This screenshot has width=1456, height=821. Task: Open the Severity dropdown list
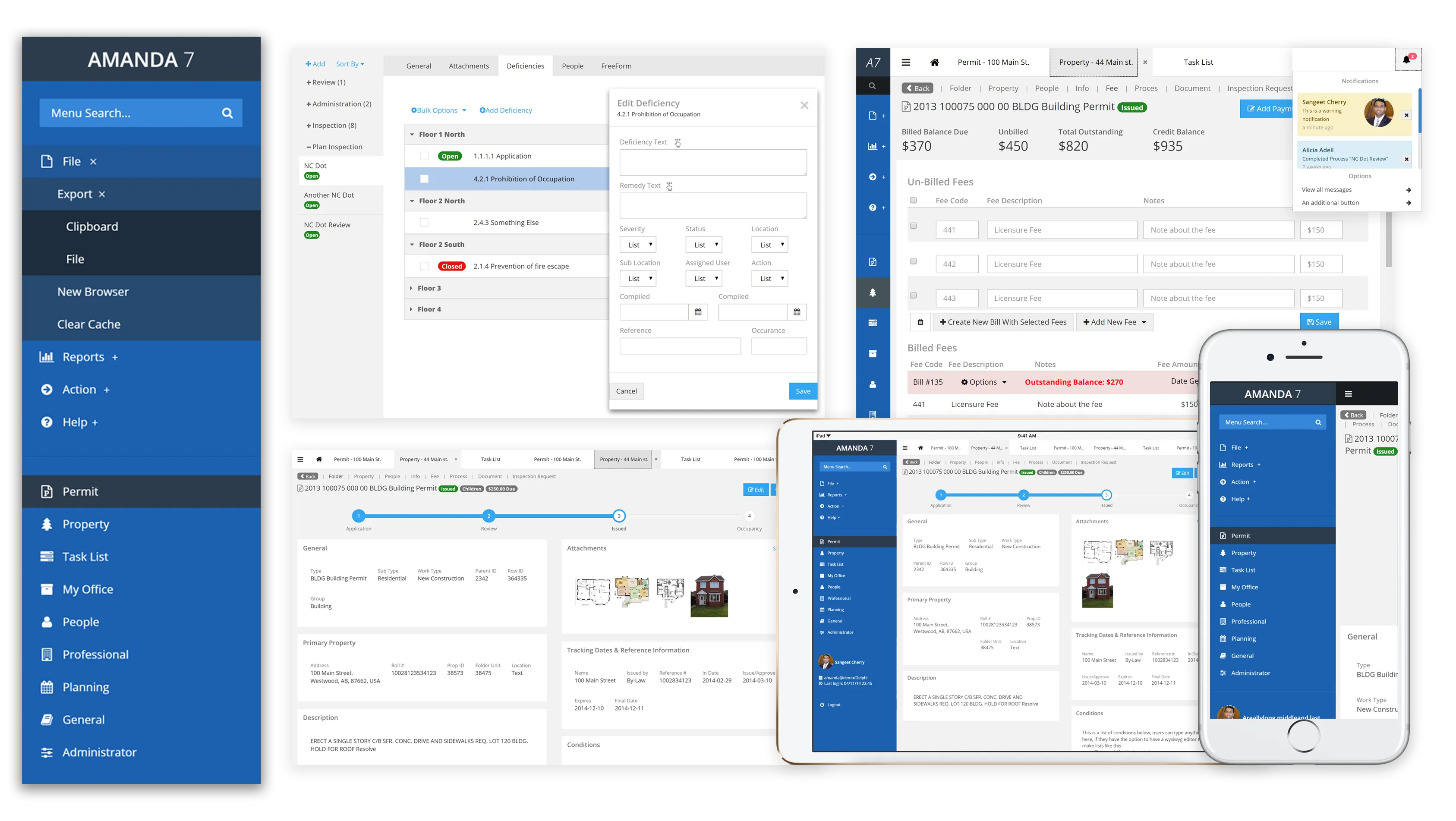(x=638, y=245)
